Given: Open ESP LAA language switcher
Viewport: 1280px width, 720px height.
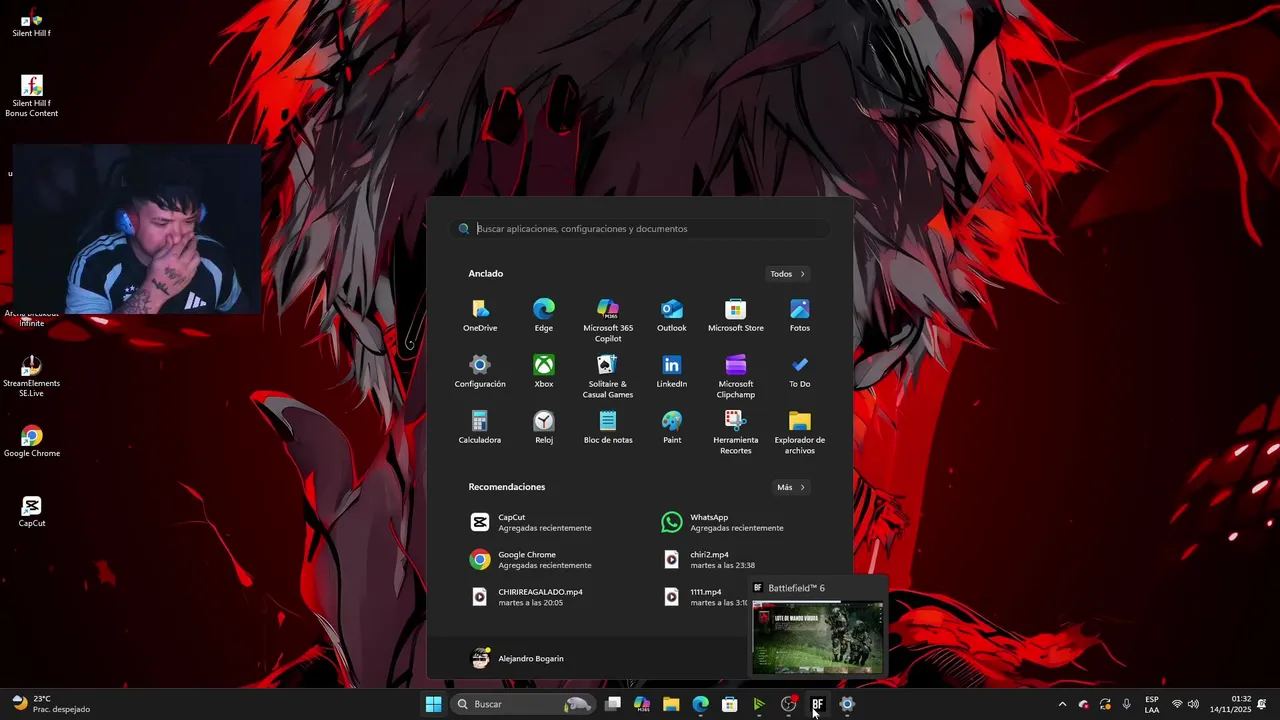Looking at the screenshot, I should (1152, 704).
